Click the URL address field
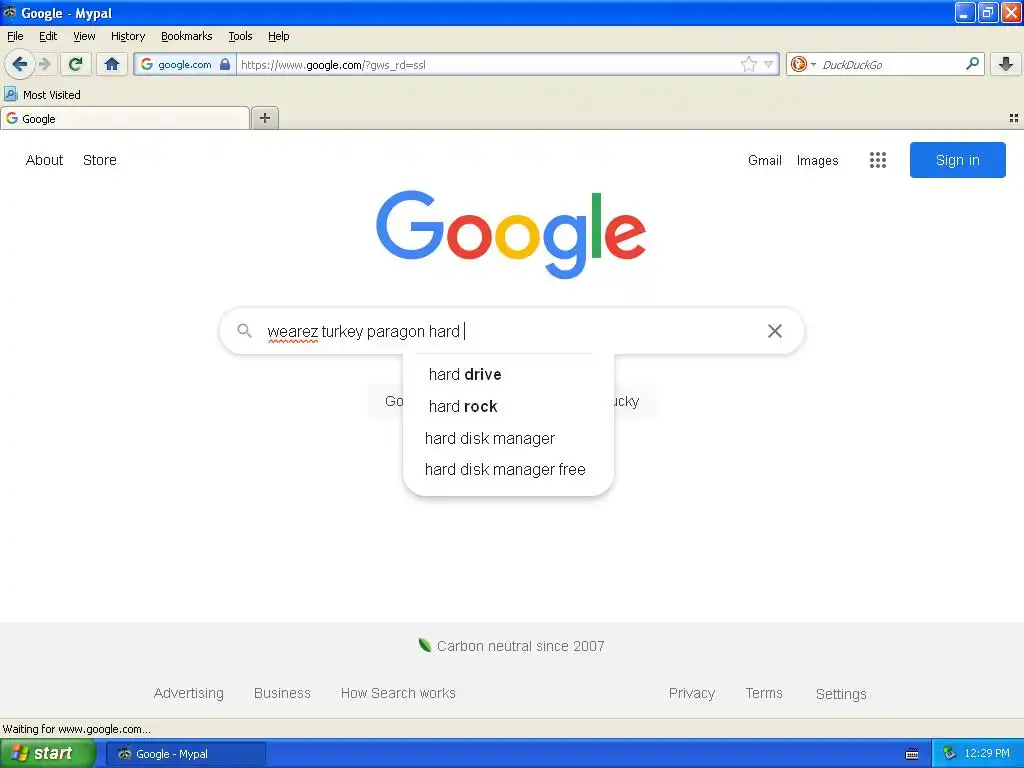This screenshot has width=1024, height=768. (488, 65)
